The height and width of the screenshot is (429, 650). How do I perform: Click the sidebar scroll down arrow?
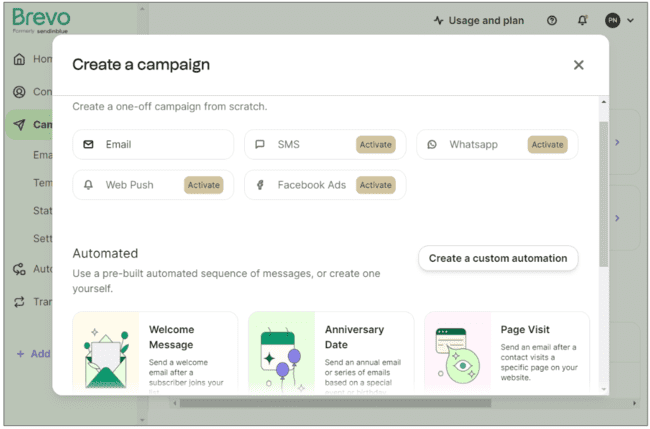coord(142,420)
